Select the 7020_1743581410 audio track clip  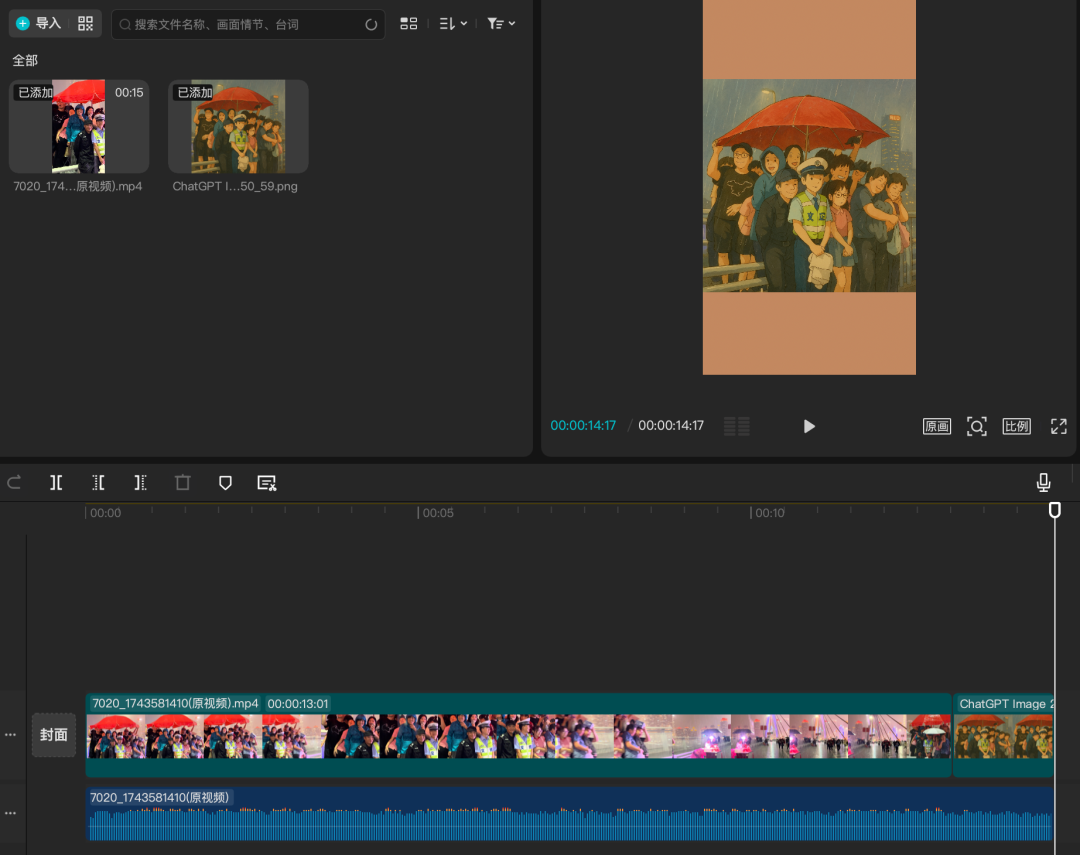[x=570, y=814]
